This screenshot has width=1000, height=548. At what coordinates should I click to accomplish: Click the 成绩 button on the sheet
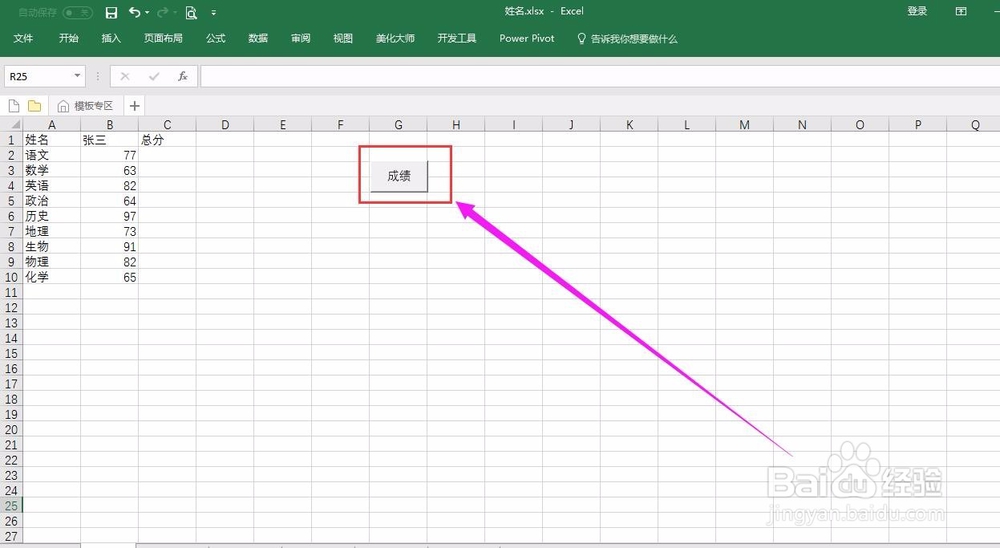tap(399, 175)
